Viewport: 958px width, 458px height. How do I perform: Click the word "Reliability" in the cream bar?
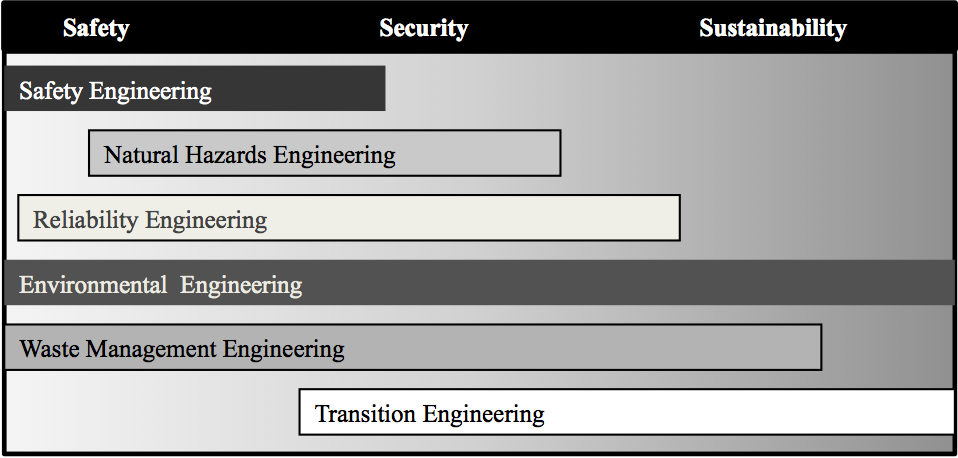(86, 220)
